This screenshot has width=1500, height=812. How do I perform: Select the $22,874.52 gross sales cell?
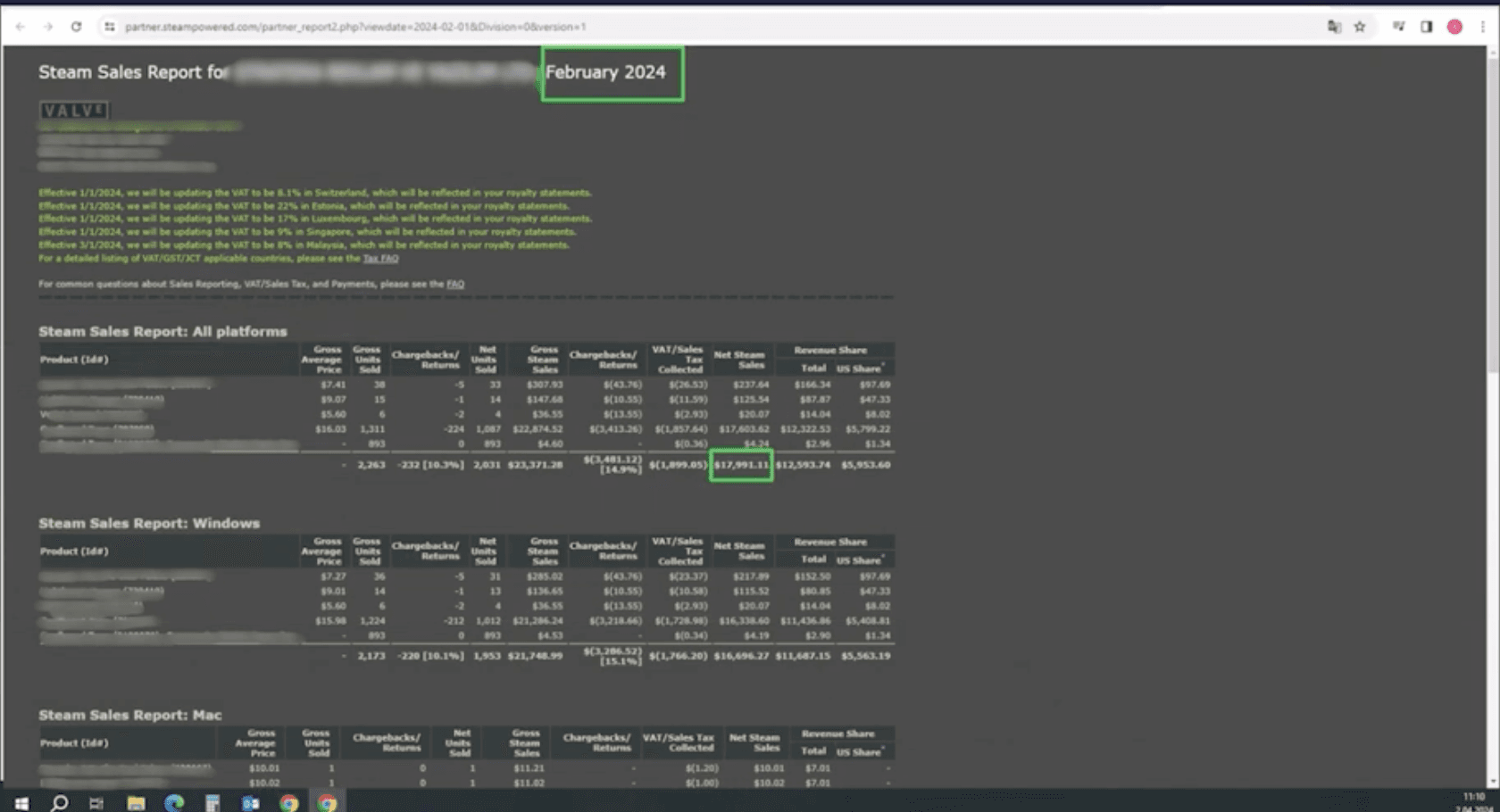pos(537,429)
